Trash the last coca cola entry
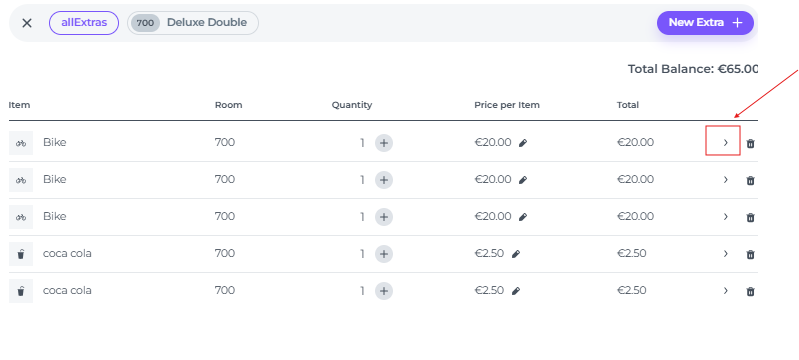 pos(750,292)
